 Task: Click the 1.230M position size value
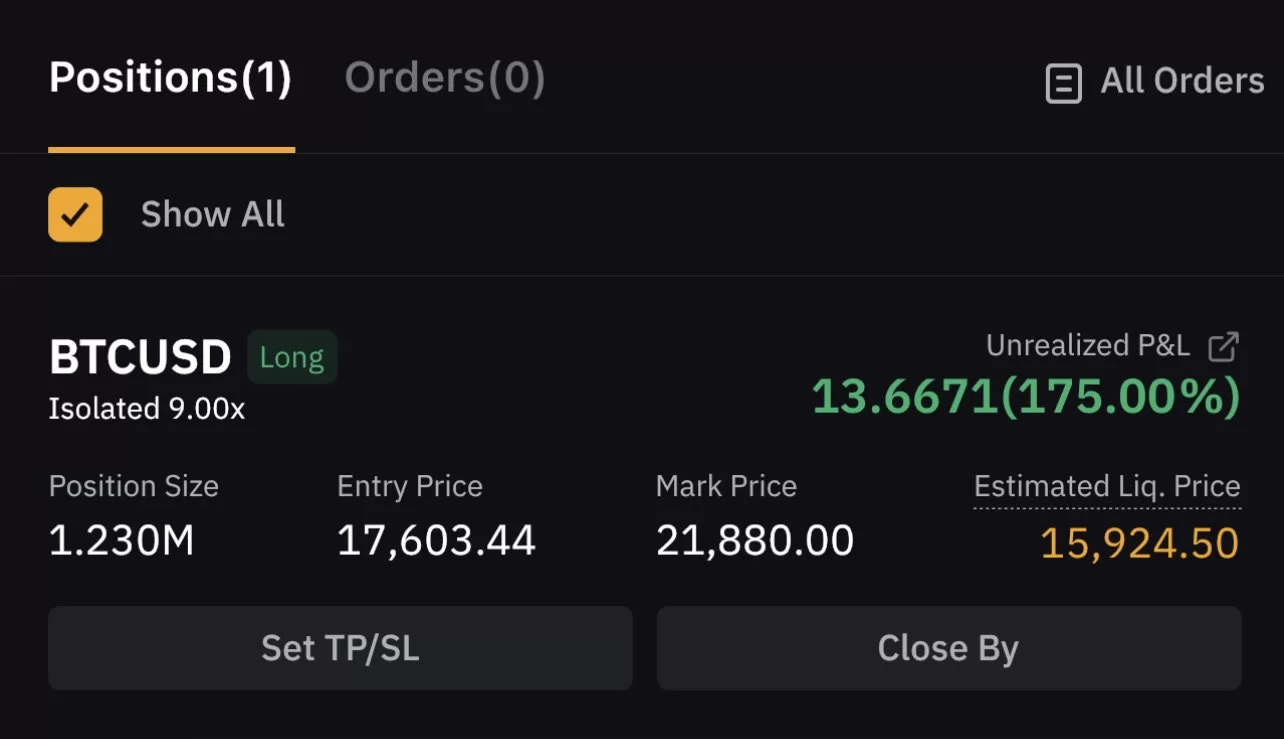122,541
